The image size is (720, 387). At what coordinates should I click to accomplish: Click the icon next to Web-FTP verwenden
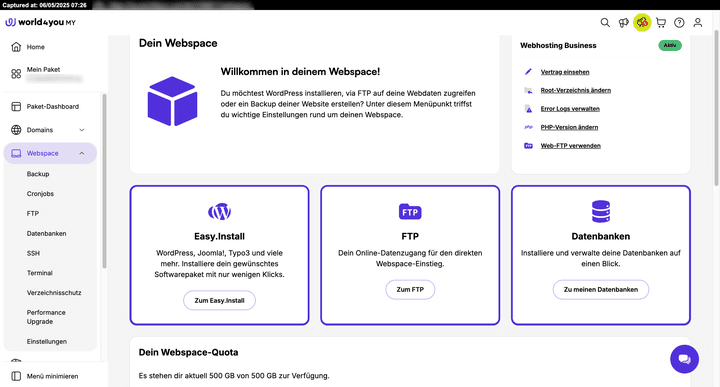point(528,146)
